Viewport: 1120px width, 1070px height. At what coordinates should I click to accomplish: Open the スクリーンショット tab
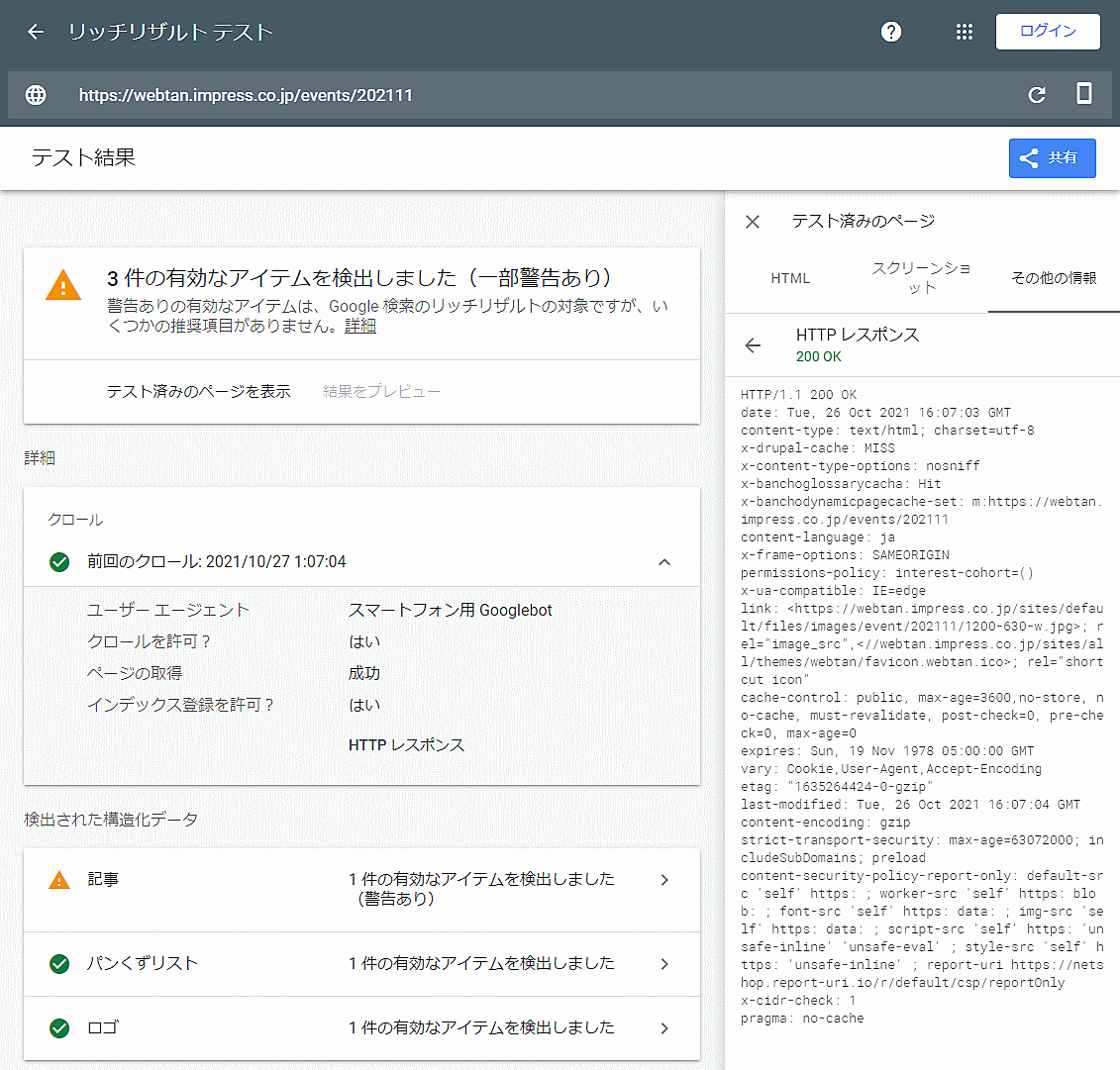tap(921, 278)
